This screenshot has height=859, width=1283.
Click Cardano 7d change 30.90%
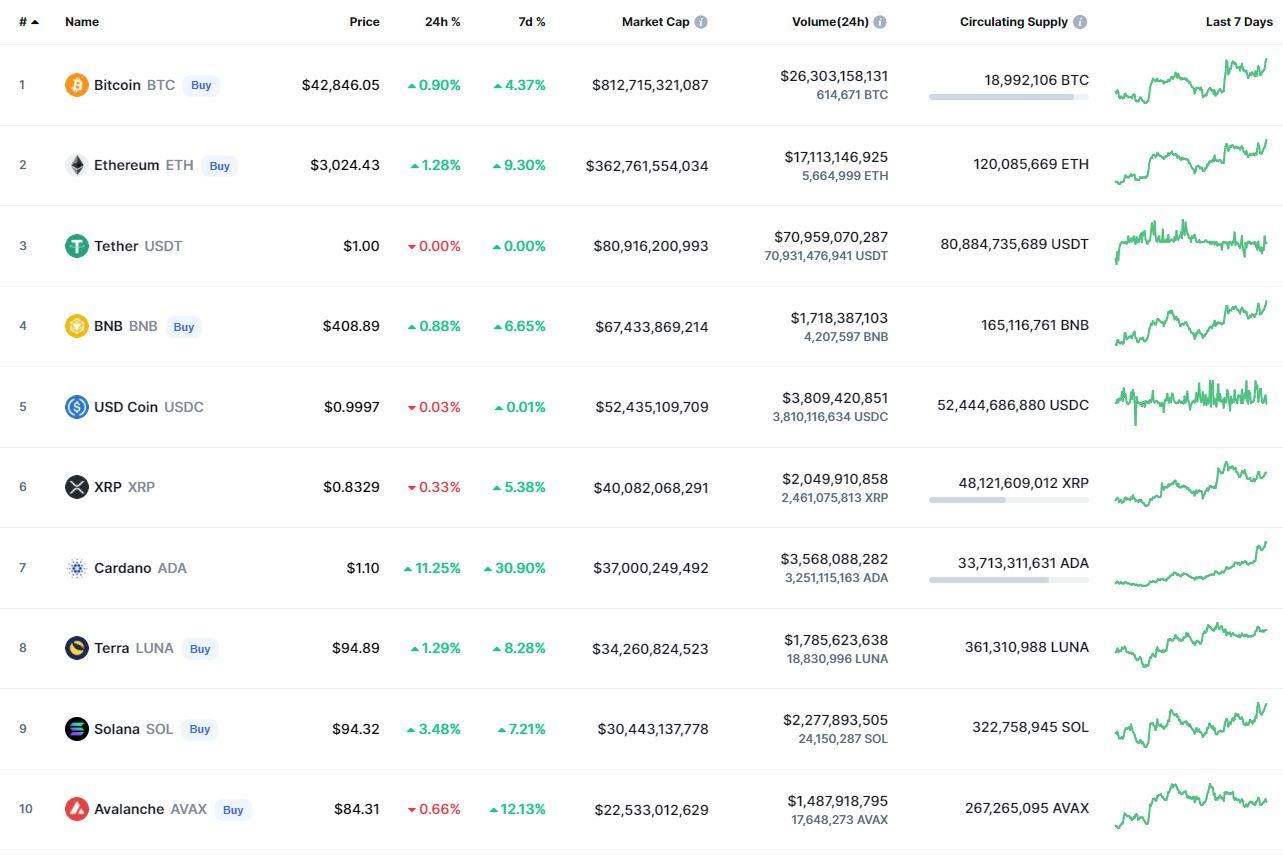515,568
